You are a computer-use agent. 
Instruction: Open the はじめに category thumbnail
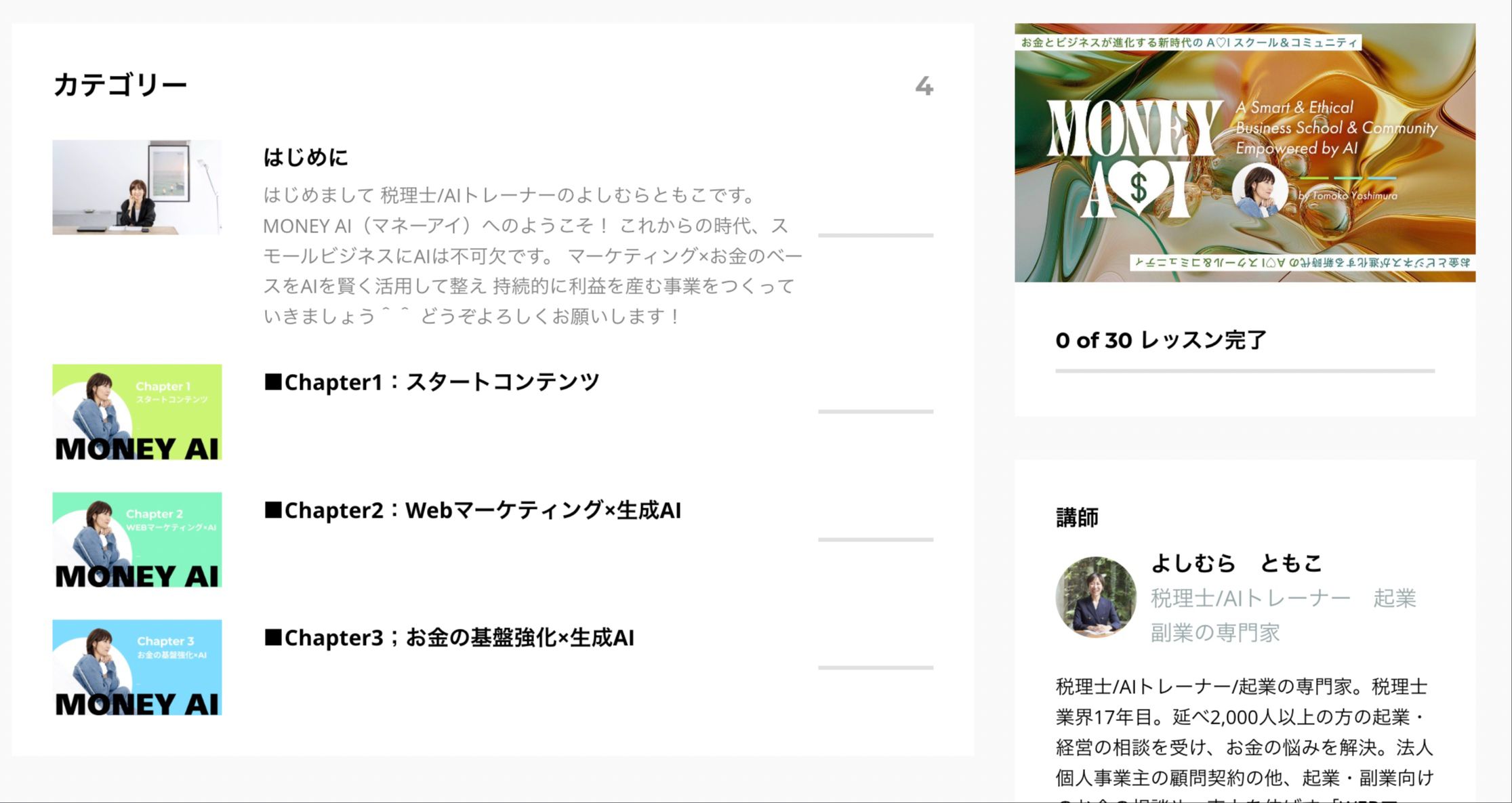pyautogui.click(x=137, y=187)
